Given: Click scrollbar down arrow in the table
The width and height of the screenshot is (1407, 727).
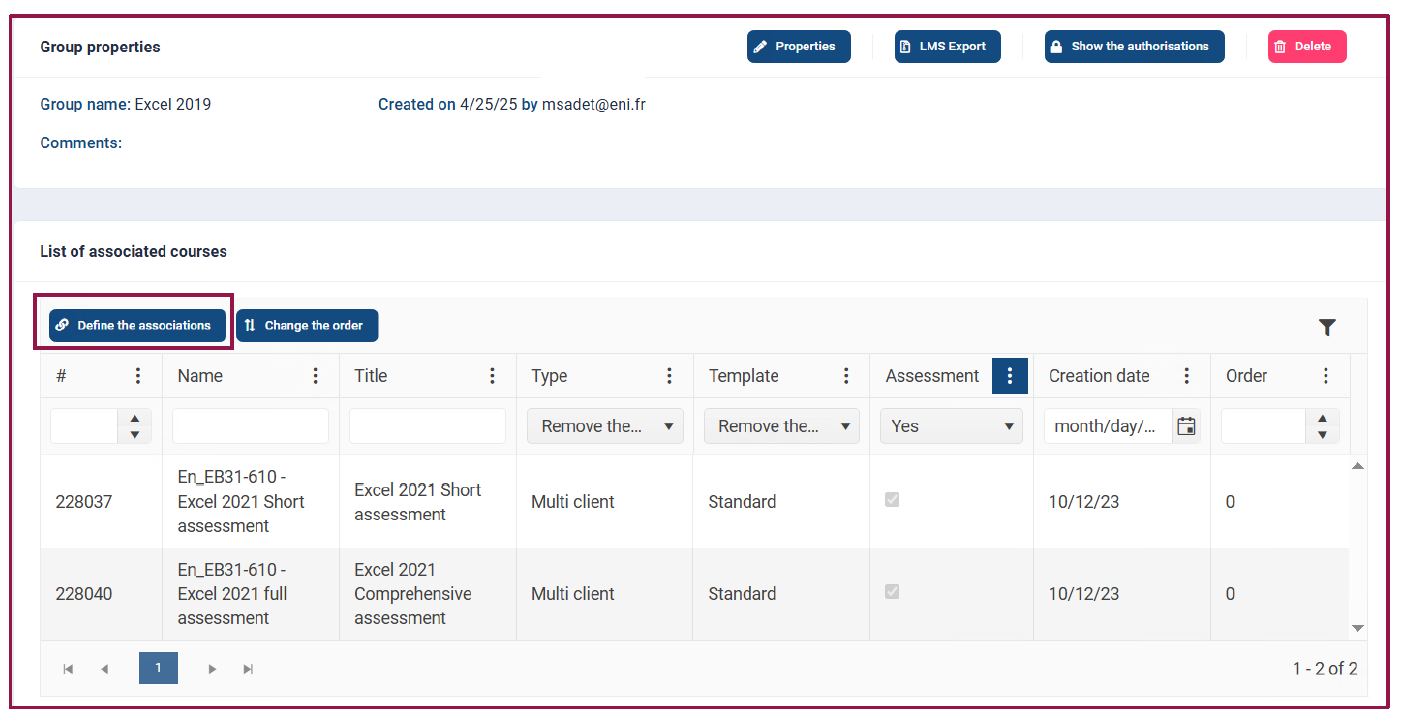Looking at the screenshot, I should [x=1358, y=628].
